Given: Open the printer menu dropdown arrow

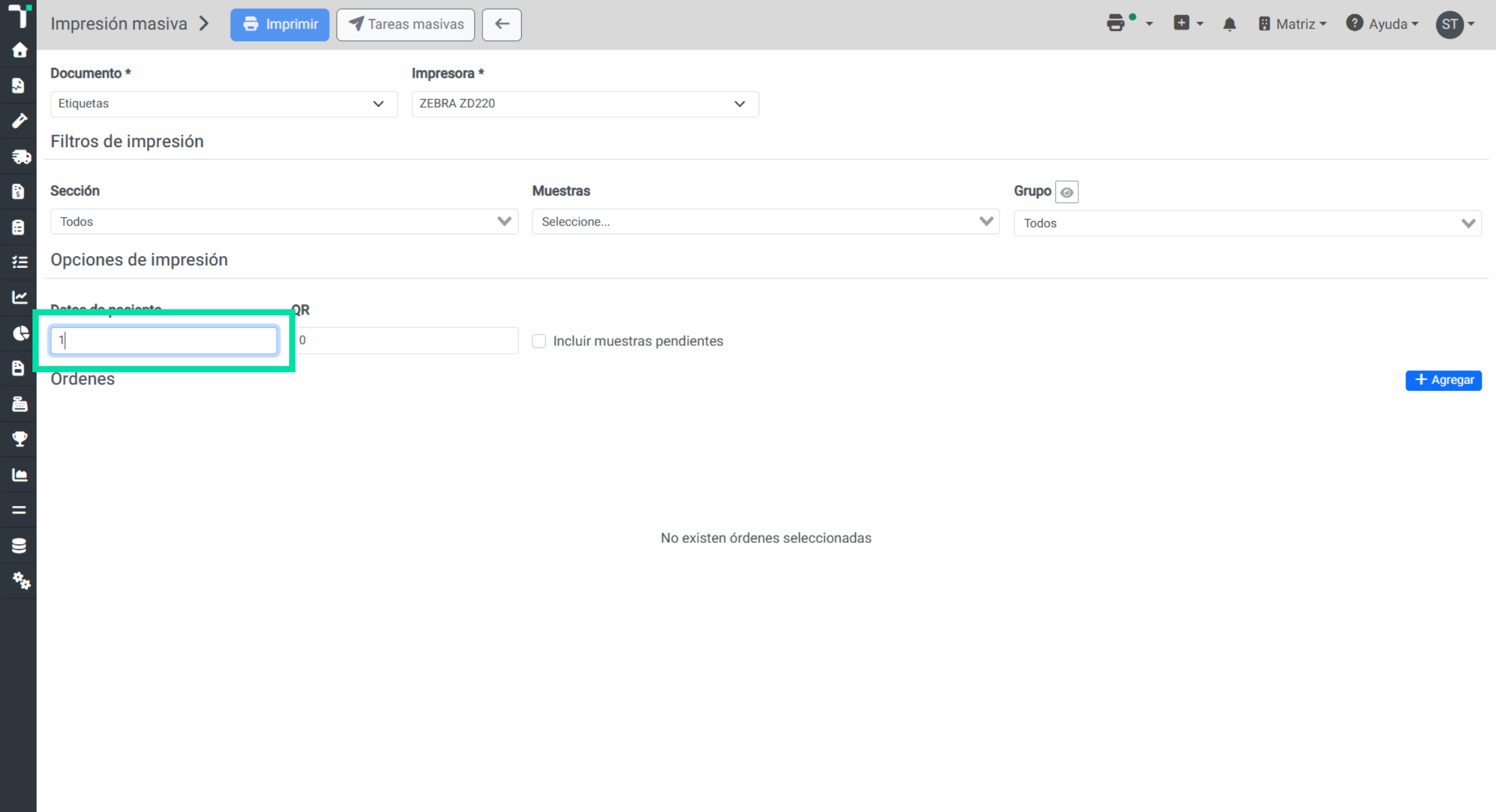Looking at the screenshot, I should click(x=1149, y=24).
